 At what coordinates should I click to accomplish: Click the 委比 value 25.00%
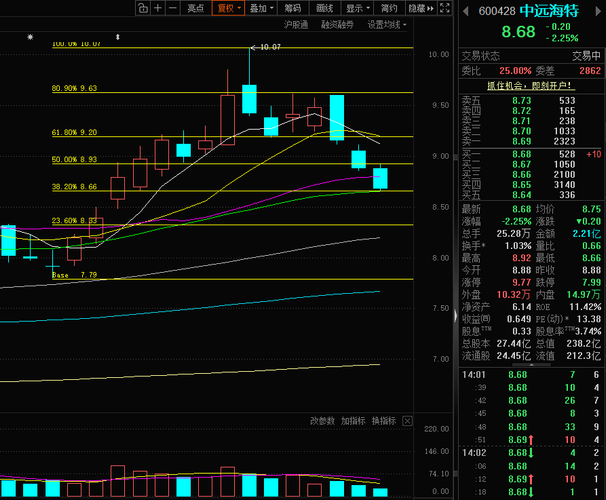point(515,71)
